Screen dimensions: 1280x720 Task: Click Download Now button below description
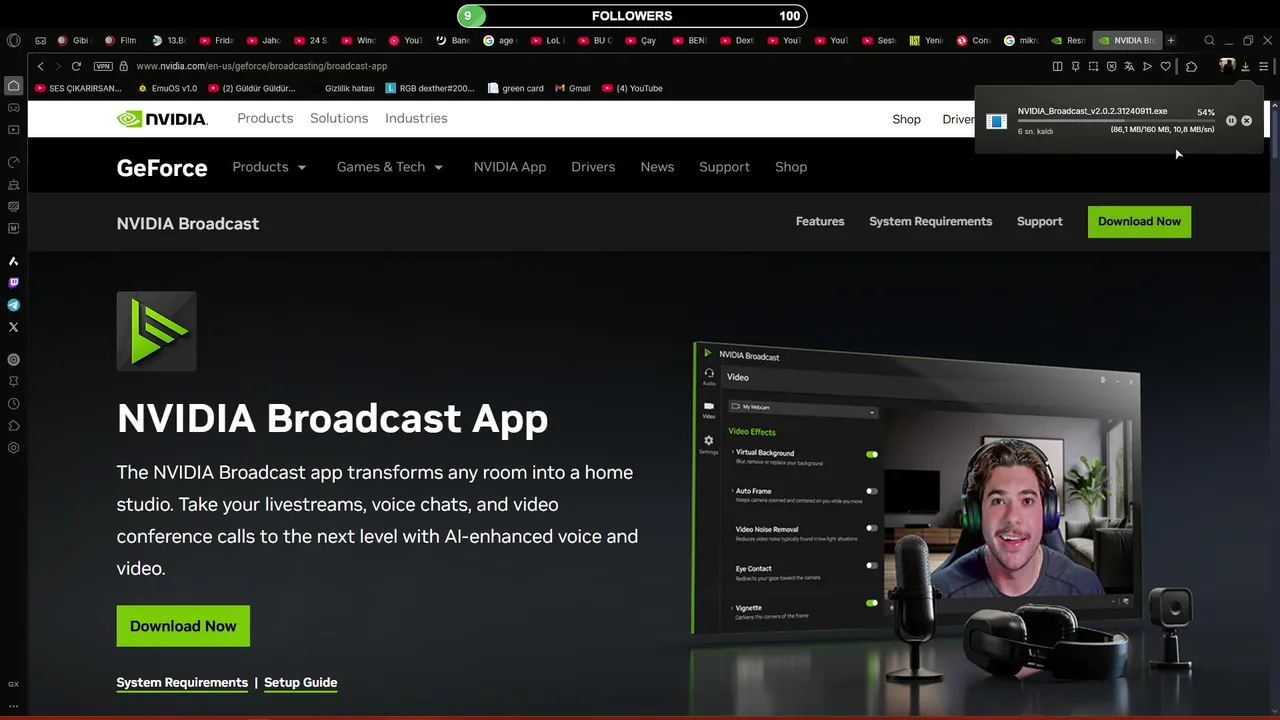point(183,626)
